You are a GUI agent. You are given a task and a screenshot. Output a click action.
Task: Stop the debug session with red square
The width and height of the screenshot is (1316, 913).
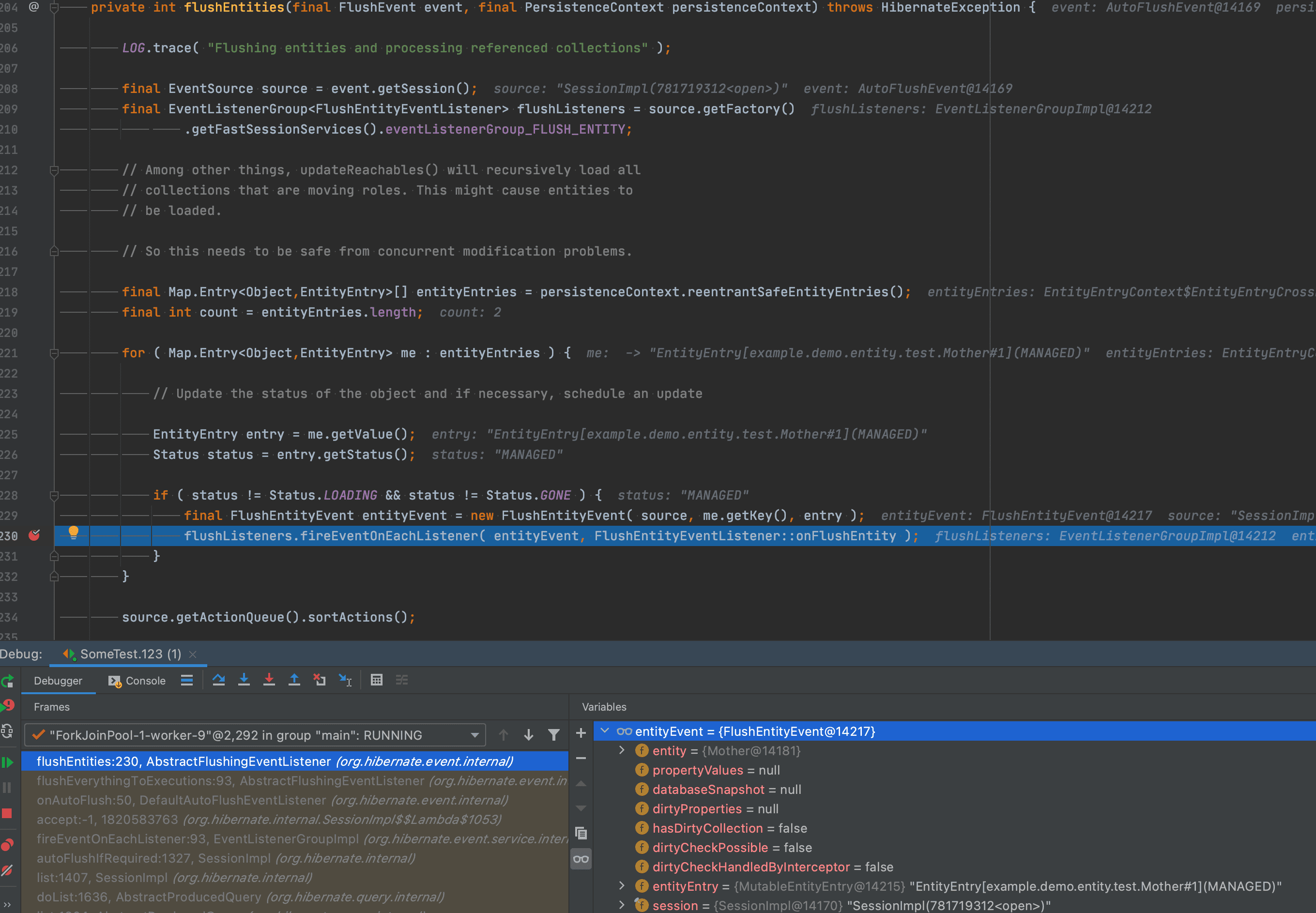pos(7,813)
